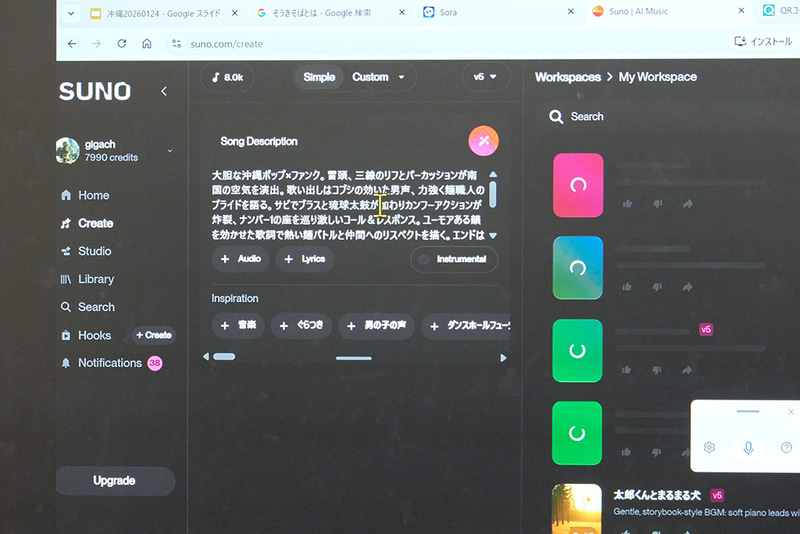Click the horizontal scrollbar thumb

pos(224,357)
